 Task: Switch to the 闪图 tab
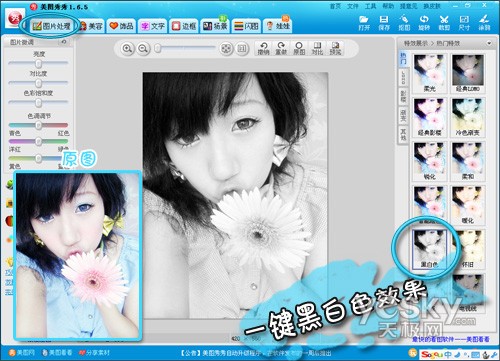tap(246, 26)
